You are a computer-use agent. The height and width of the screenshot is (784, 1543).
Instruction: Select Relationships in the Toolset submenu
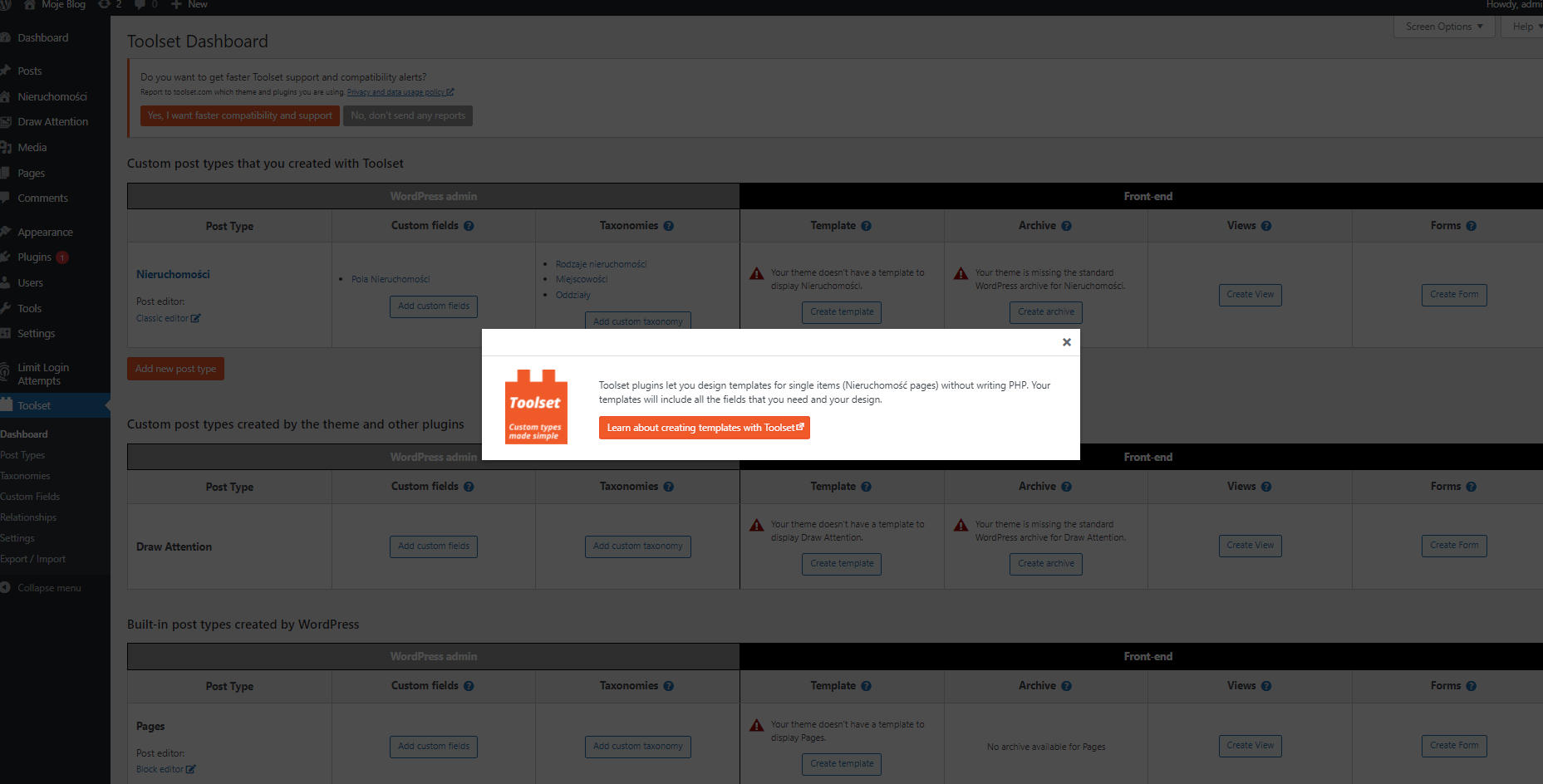[28, 517]
